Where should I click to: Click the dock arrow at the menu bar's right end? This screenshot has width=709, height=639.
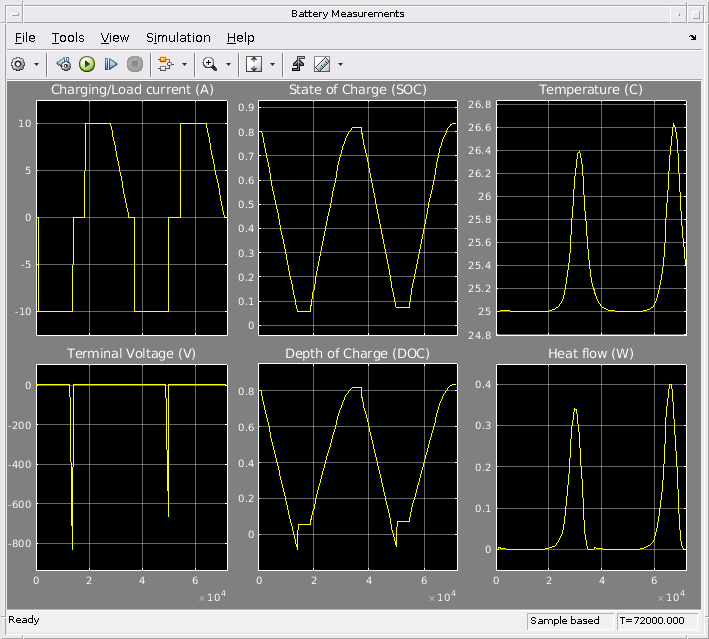[693, 38]
